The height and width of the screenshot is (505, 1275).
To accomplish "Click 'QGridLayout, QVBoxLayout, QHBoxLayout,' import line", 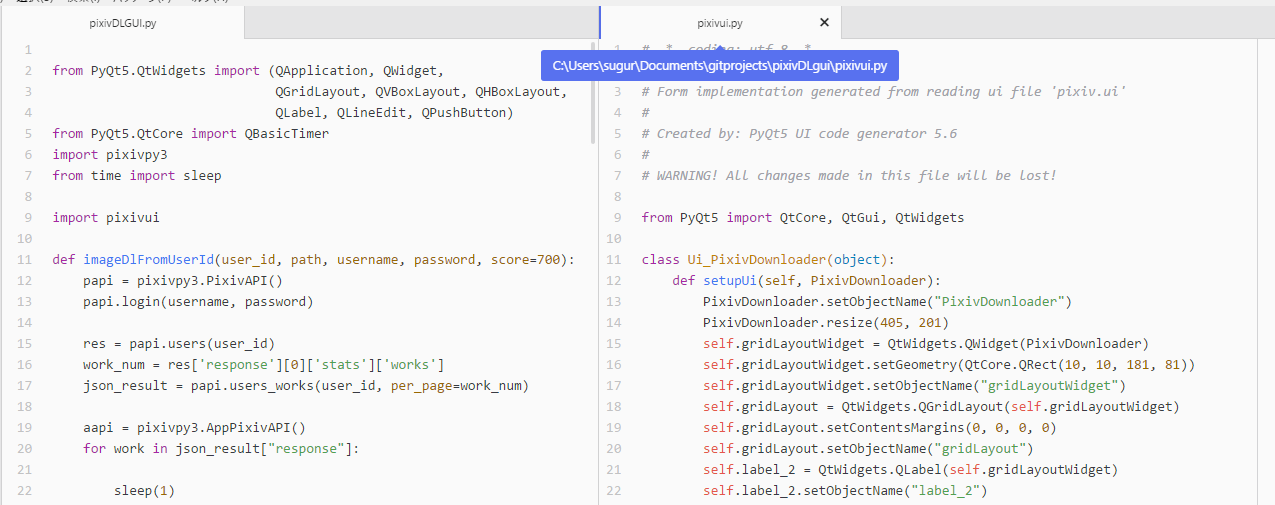I will (x=421, y=91).
